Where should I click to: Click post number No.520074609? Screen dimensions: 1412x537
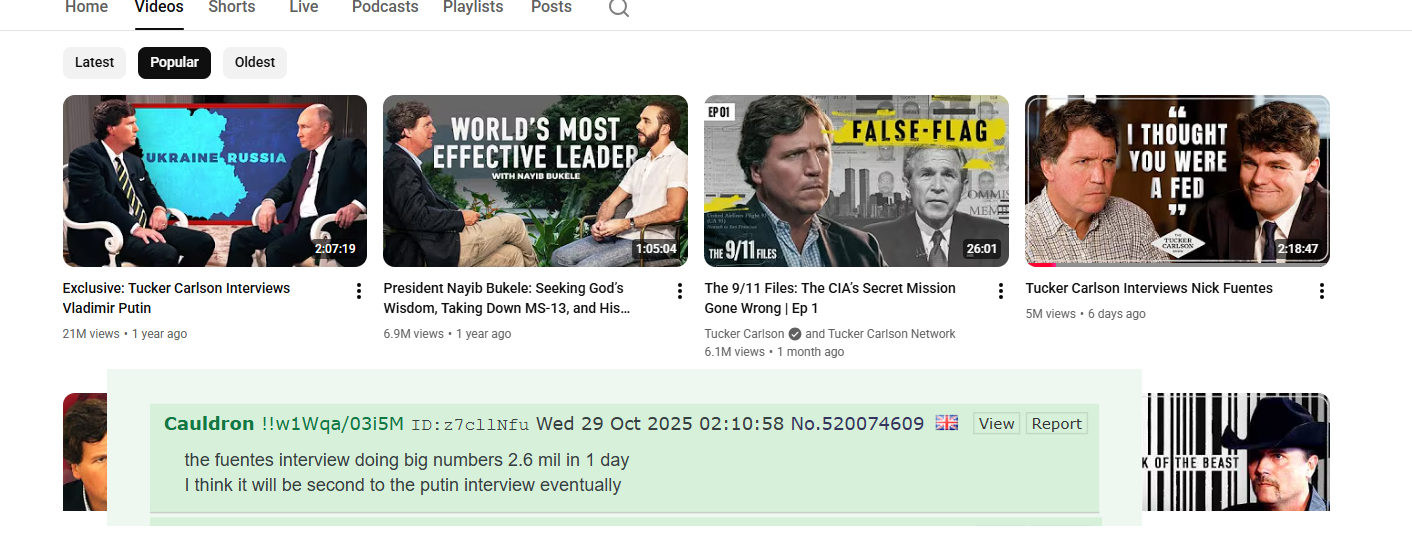pyautogui.click(x=857, y=423)
